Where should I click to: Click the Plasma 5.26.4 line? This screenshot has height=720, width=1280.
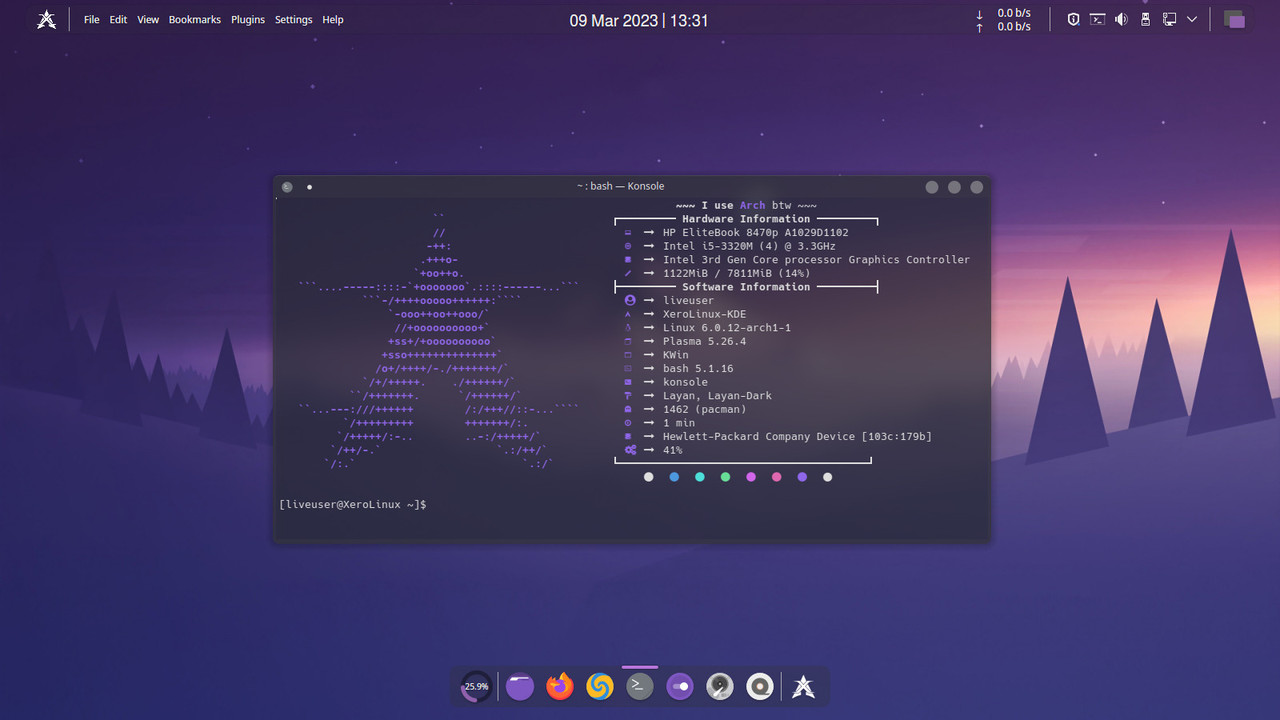704,341
